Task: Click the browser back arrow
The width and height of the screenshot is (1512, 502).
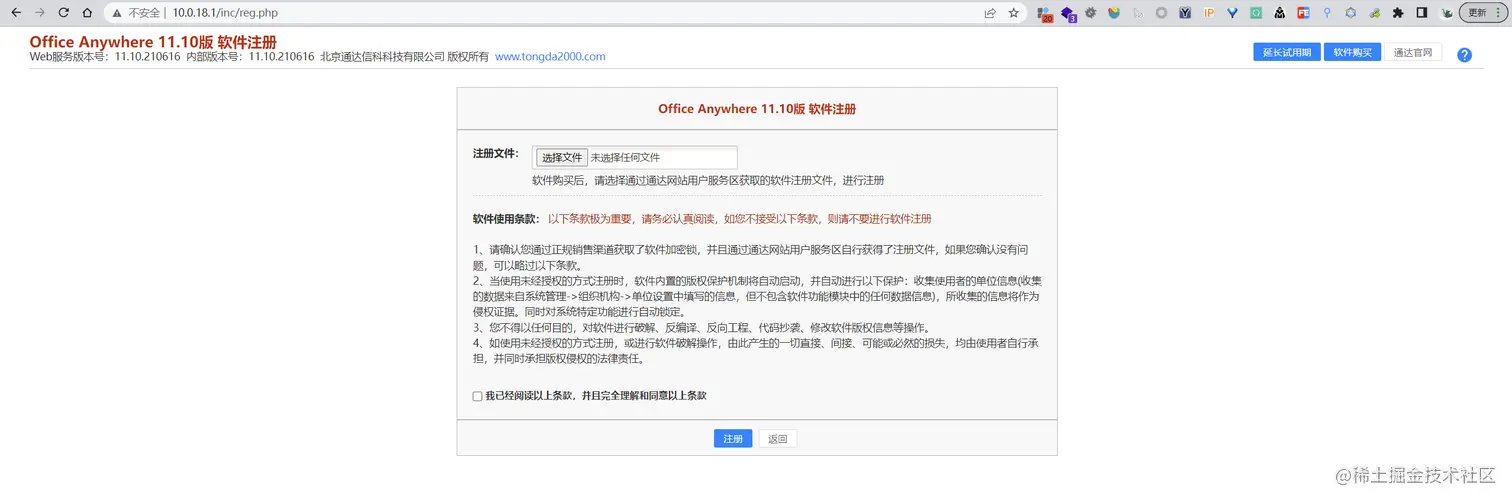Action: tap(15, 13)
